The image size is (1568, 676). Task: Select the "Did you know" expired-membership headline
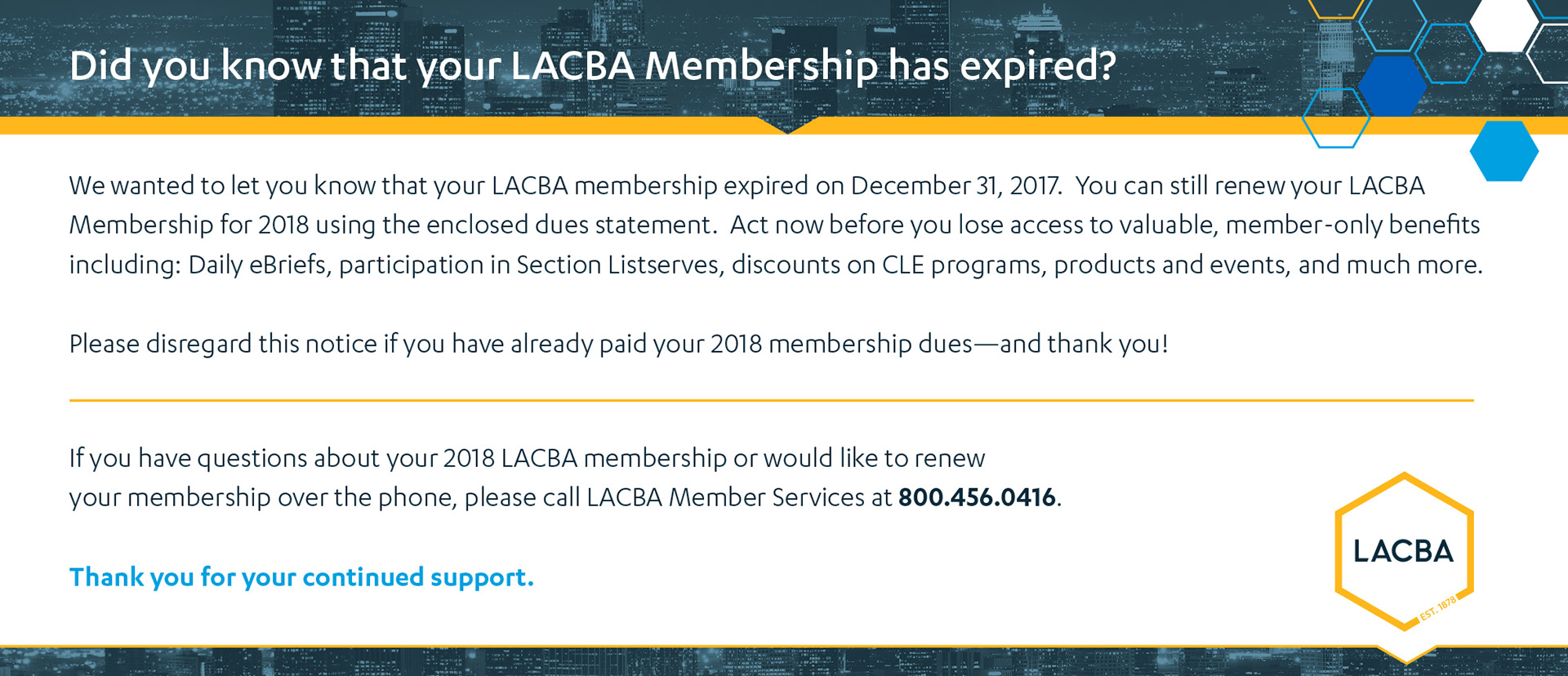(592, 65)
